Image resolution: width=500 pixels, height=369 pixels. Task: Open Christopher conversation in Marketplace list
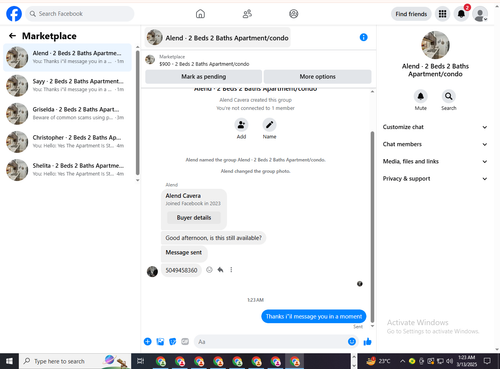(x=67, y=142)
